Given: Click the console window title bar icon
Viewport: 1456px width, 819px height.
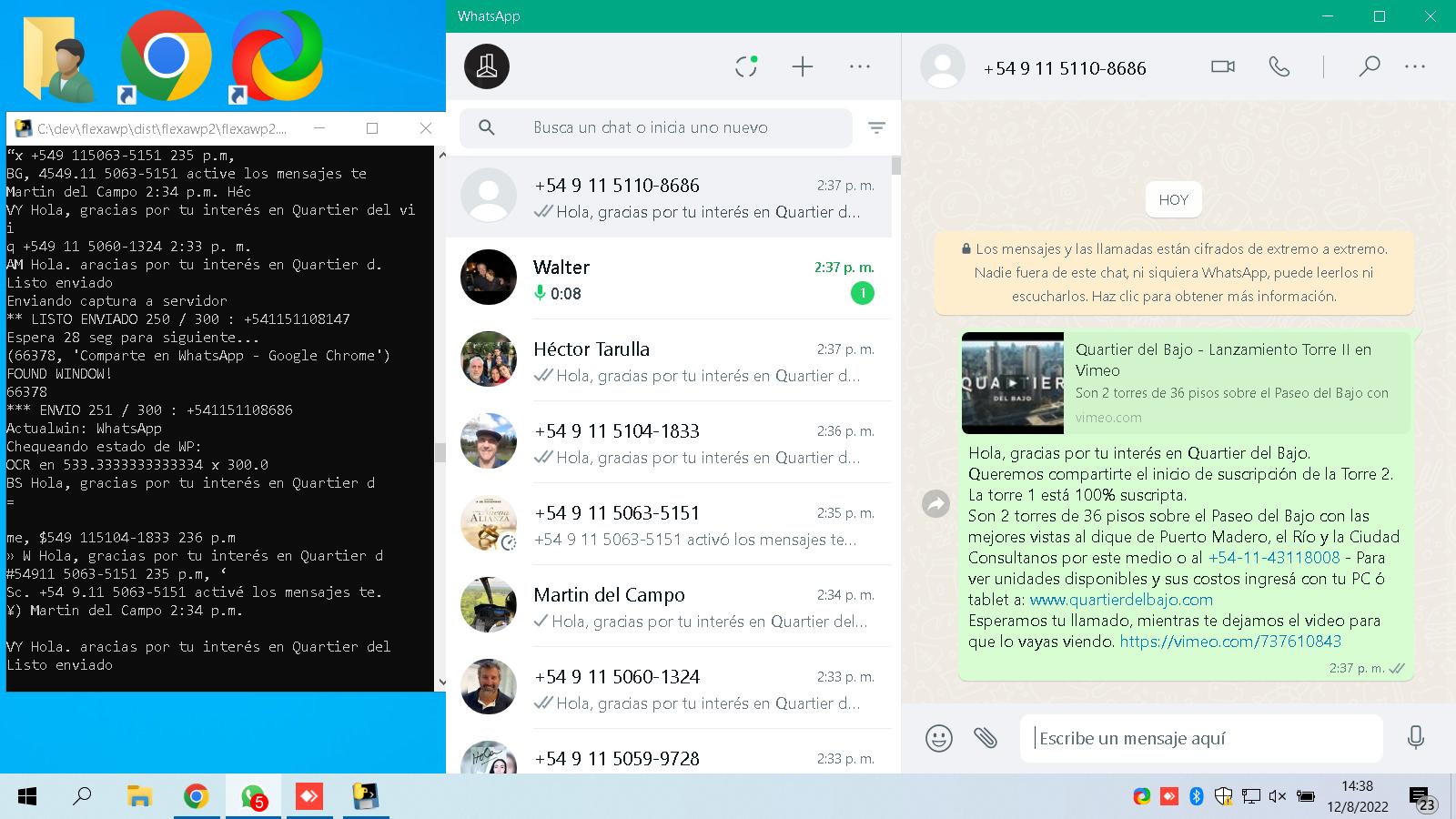Looking at the screenshot, I should pos(24,128).
